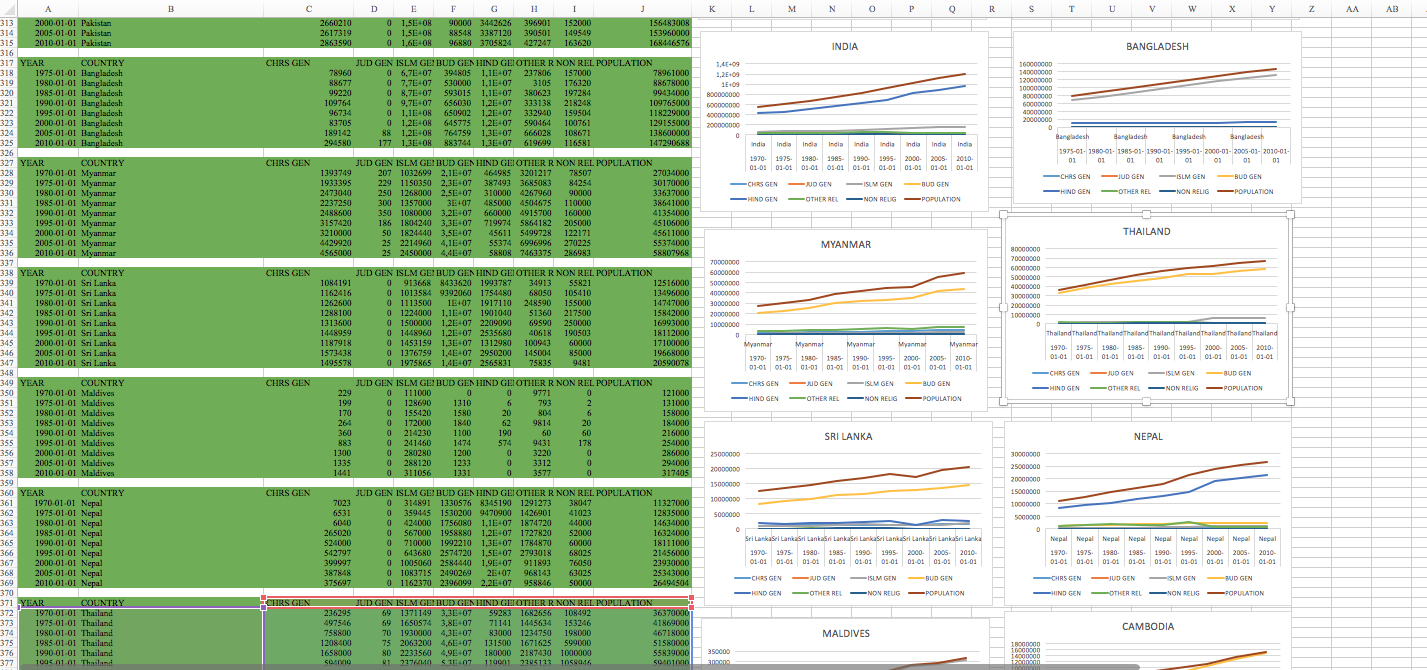The image size is (1427, 670).
Task: Click the BANGLADESH chart title
Action: 1157,46
